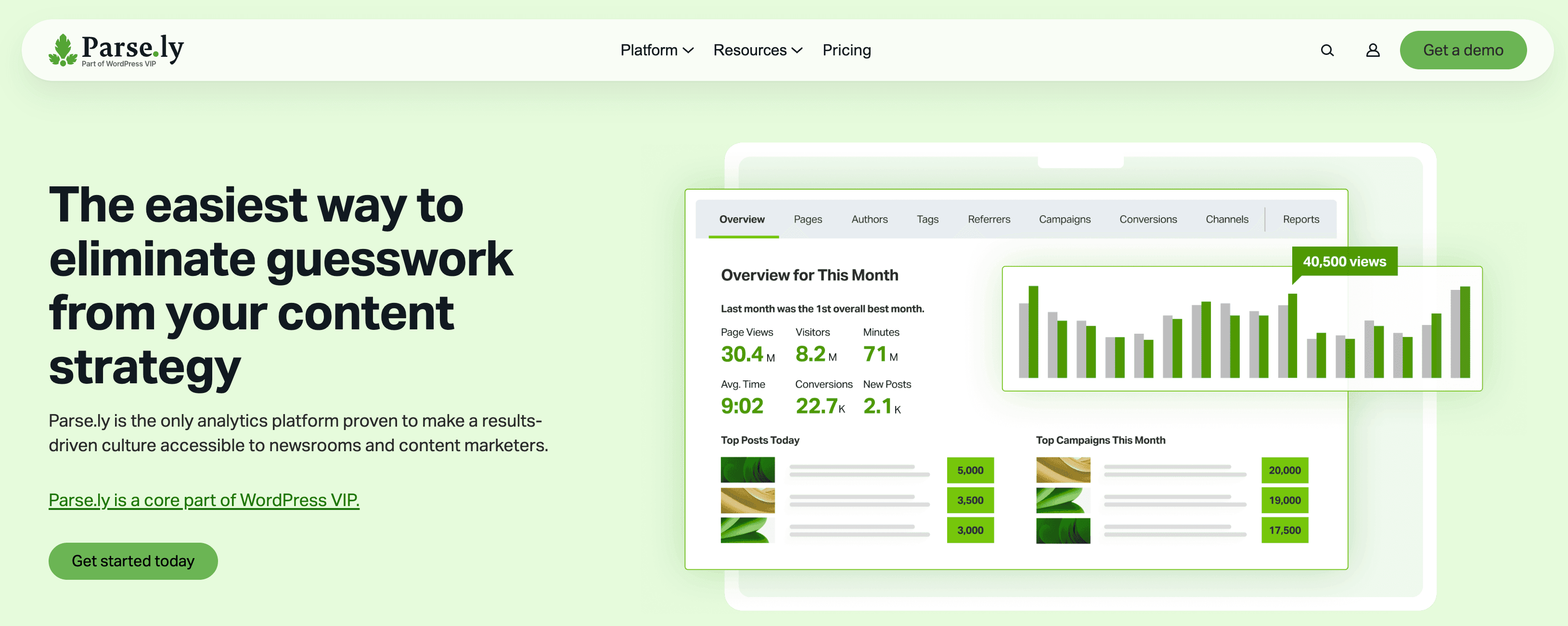Click the Top Campaigns This Month heading
This screenshot has width=1568, height=626.
[x=1101, y=440]
